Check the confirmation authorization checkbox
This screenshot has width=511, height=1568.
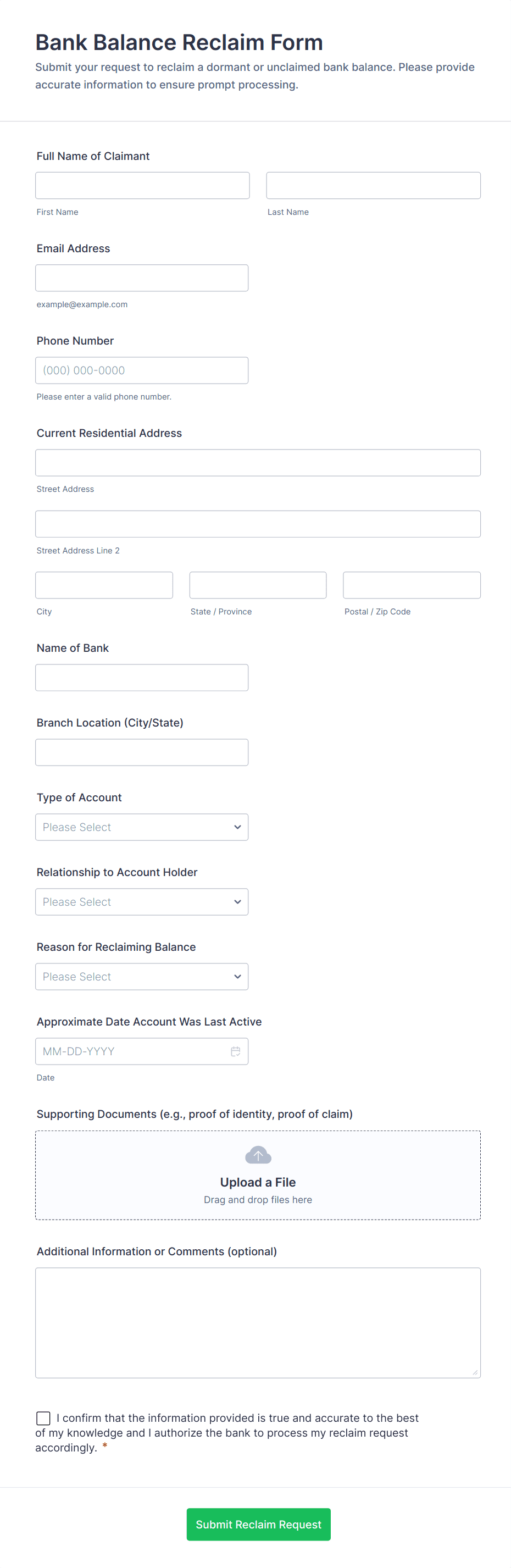click(43, 1417)
